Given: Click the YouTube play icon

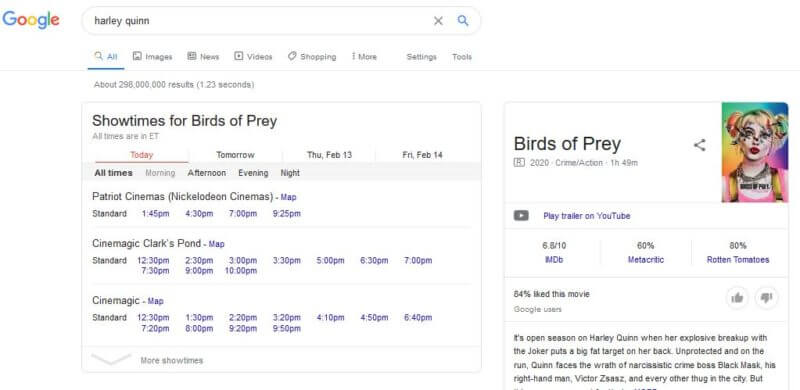Looking at the screenshot, I should 521,216.
